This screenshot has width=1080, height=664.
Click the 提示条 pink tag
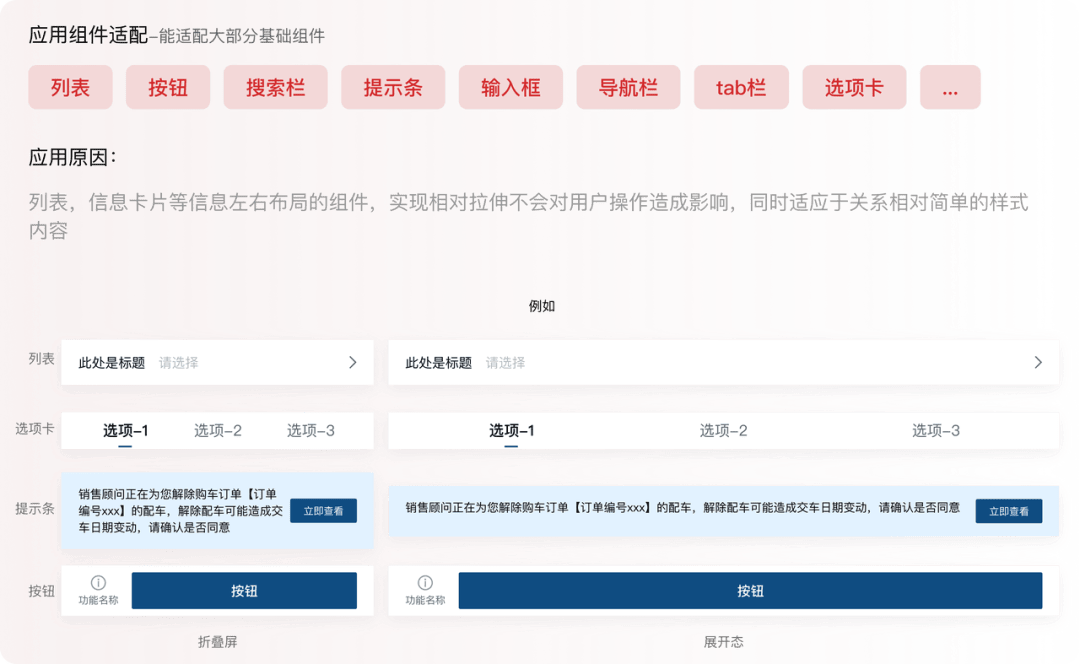[393, 87]
